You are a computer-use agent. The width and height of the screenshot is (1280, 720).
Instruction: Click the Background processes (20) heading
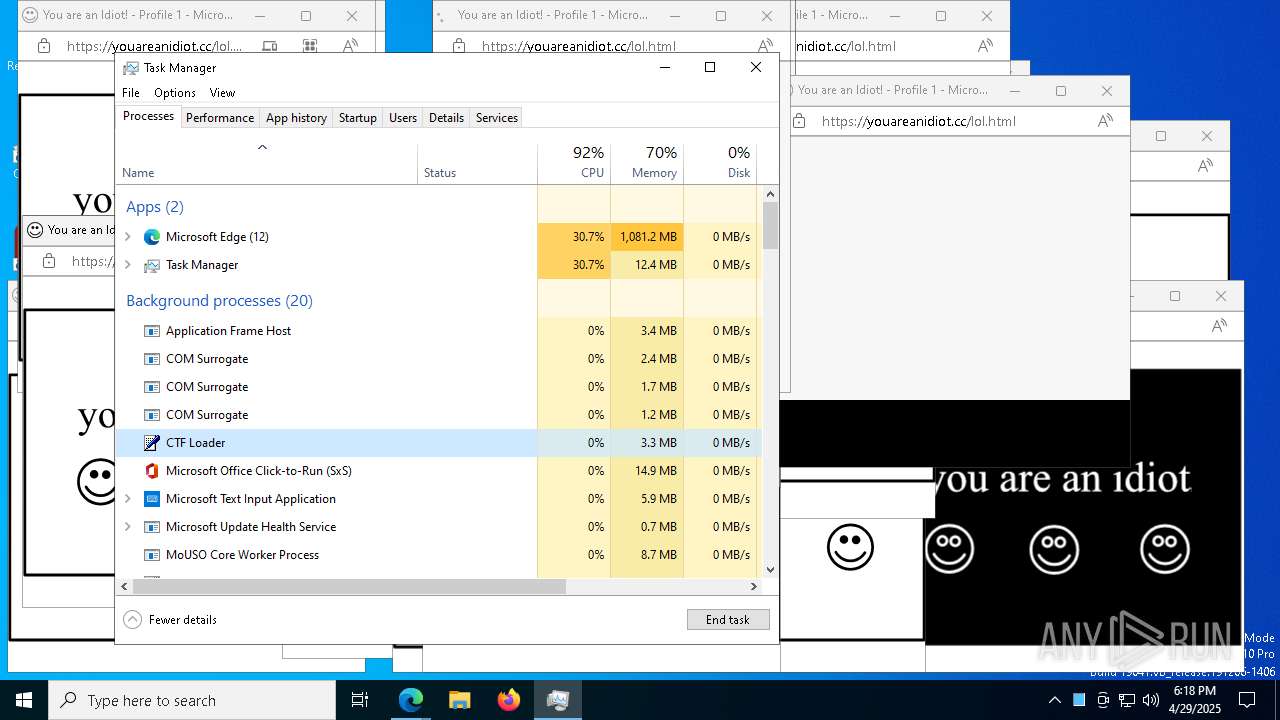219,301
